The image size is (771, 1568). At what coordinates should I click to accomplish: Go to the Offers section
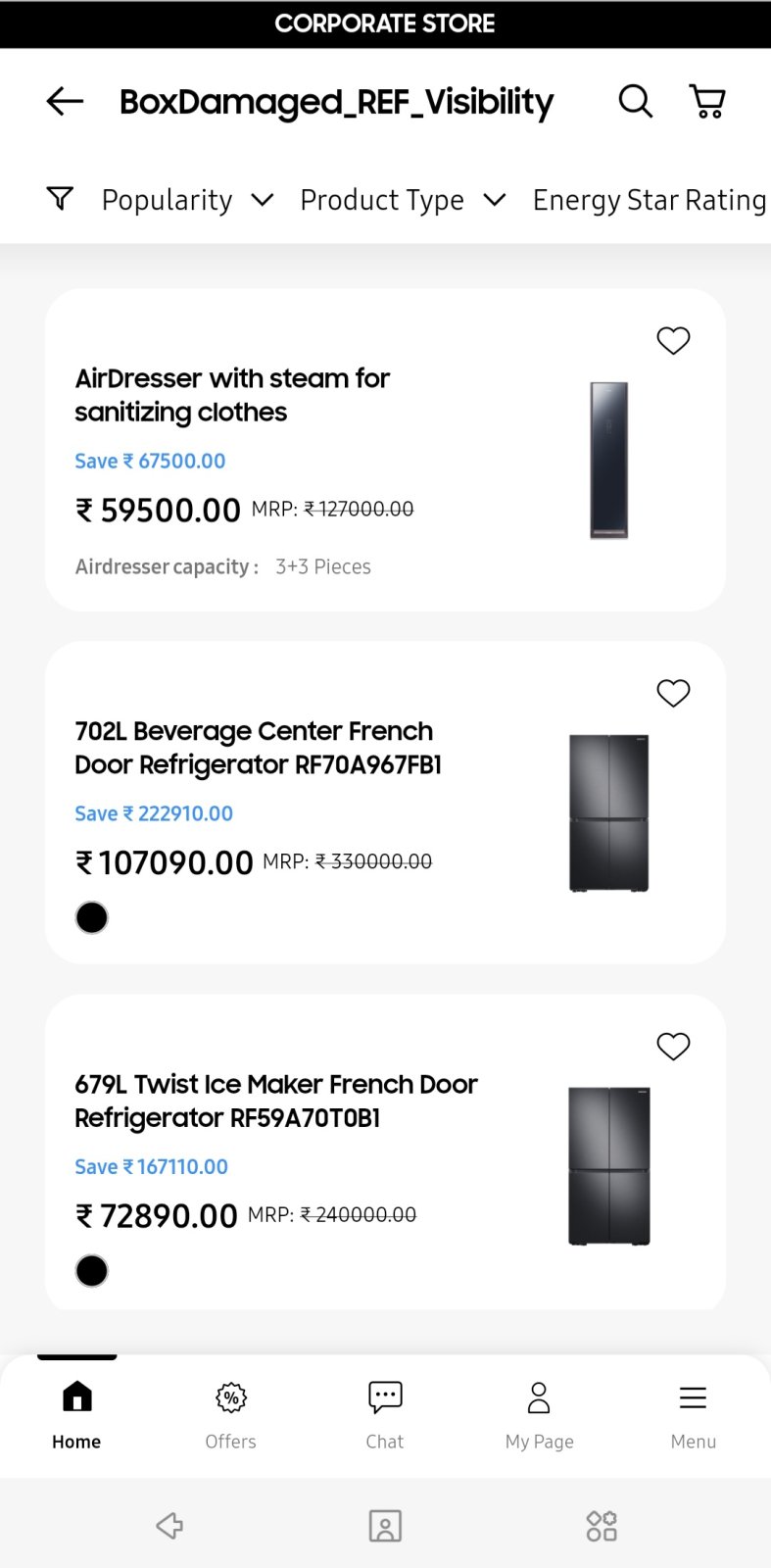click(231, 1414)
